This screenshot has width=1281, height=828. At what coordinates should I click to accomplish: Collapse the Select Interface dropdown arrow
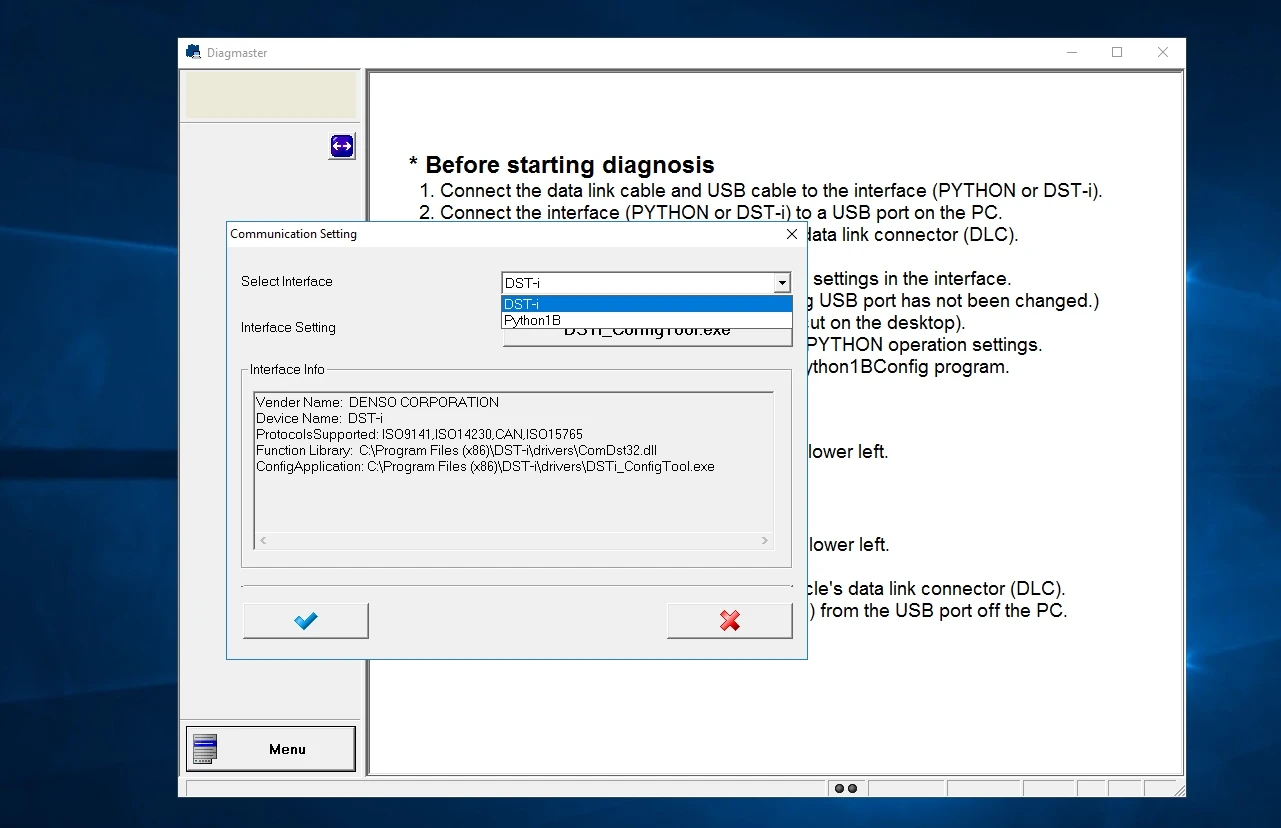782,283
